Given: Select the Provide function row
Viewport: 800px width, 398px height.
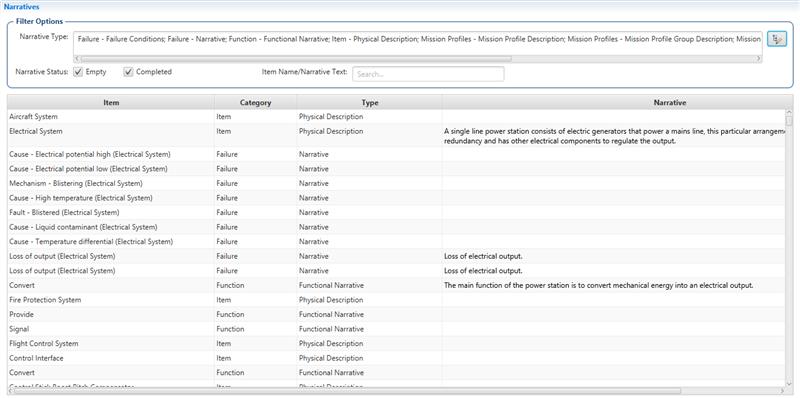Looking at the screenshot, I should 396,314.
